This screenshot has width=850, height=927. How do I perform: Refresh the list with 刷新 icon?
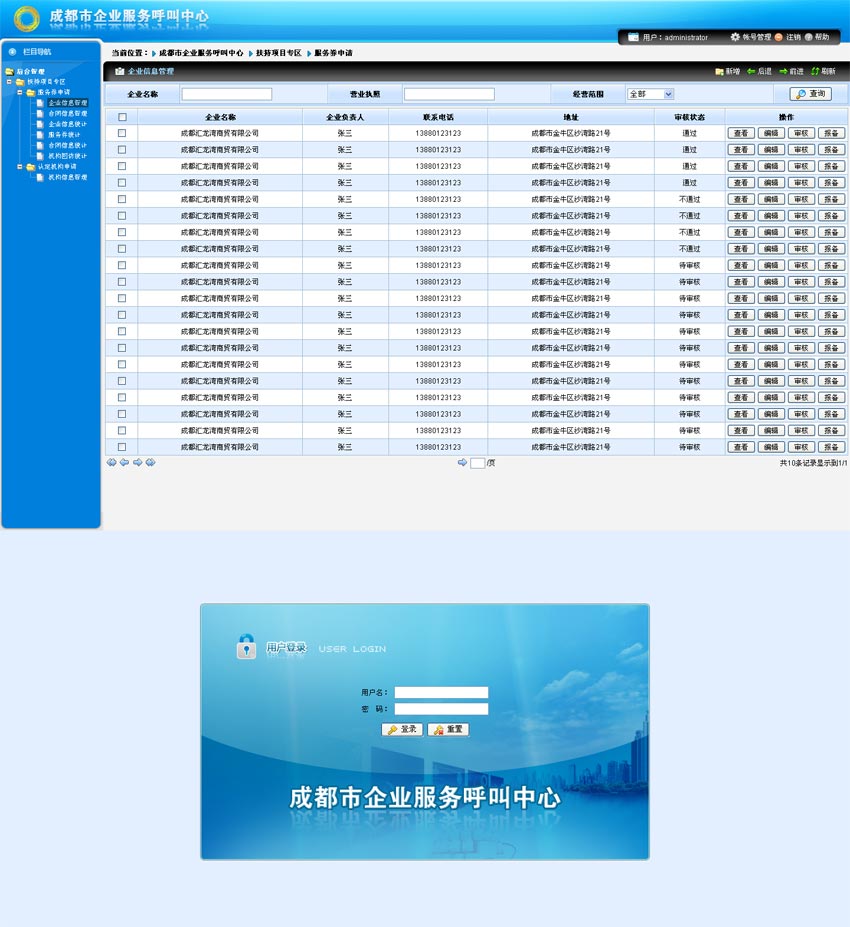click(x=815, y=72)
